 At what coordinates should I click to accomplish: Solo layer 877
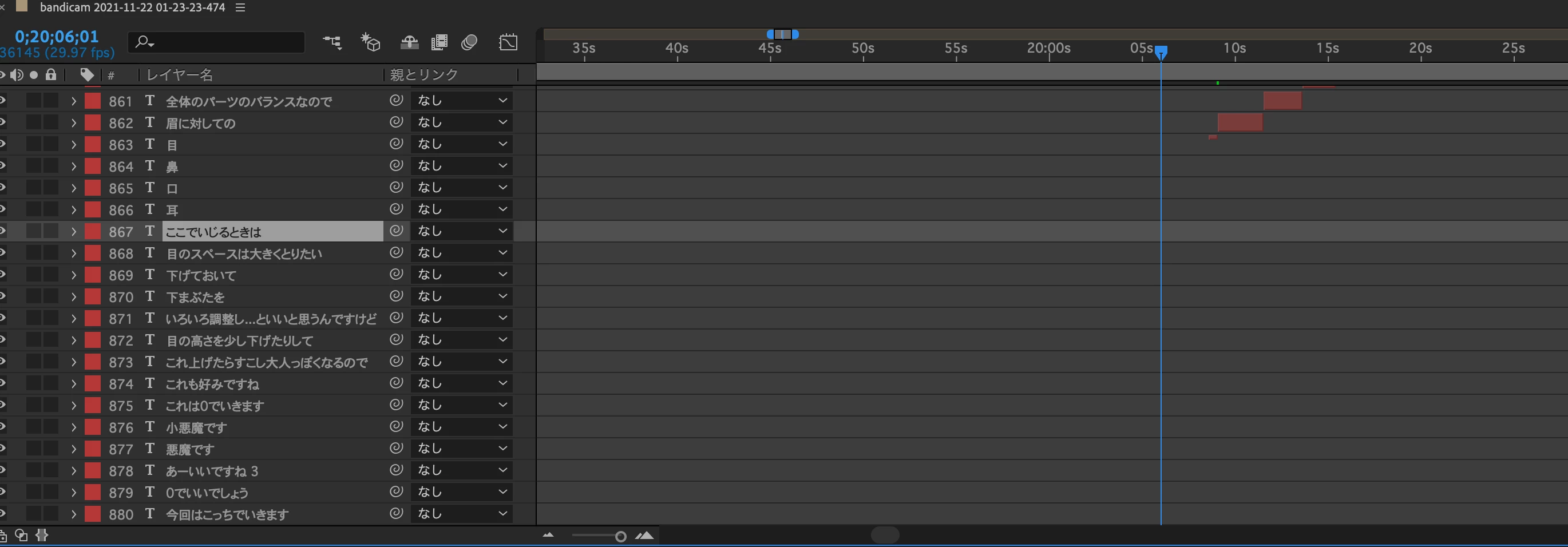point(34,449)
